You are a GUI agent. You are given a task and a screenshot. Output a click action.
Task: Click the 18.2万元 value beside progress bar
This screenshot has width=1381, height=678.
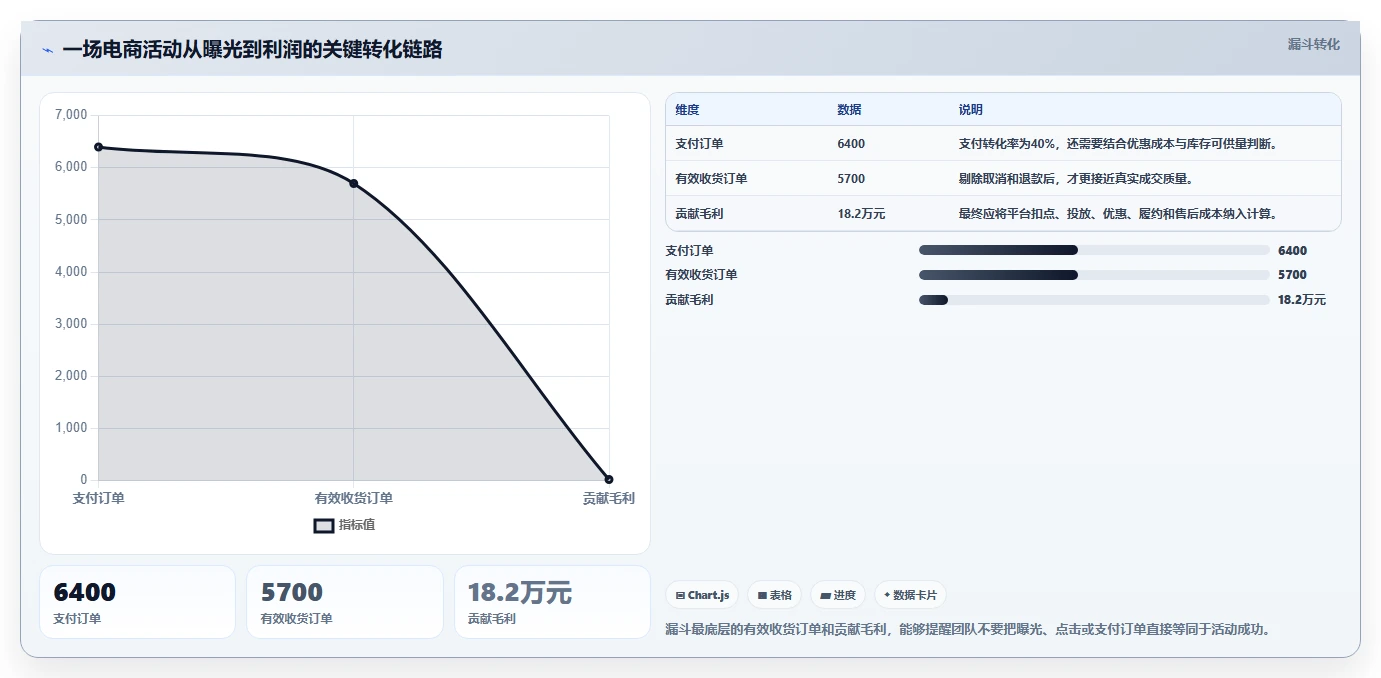[1302, 300]
